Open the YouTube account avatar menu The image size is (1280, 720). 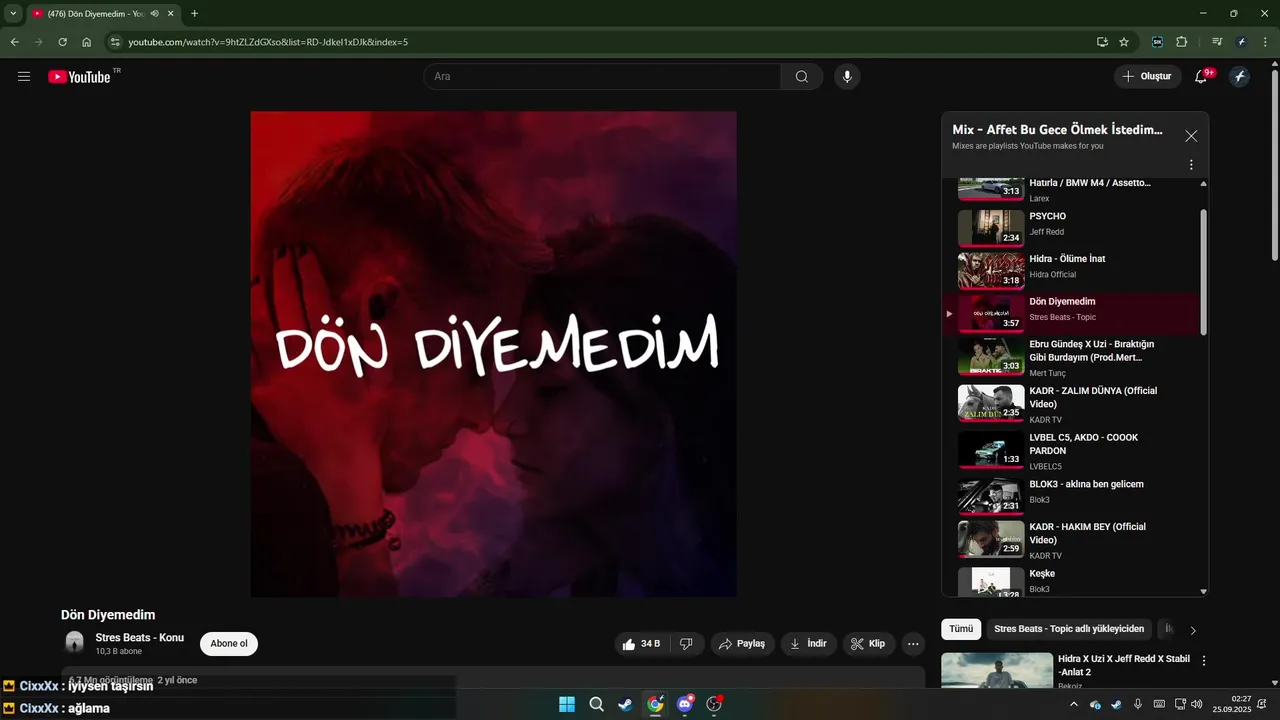coord(1240,77)
